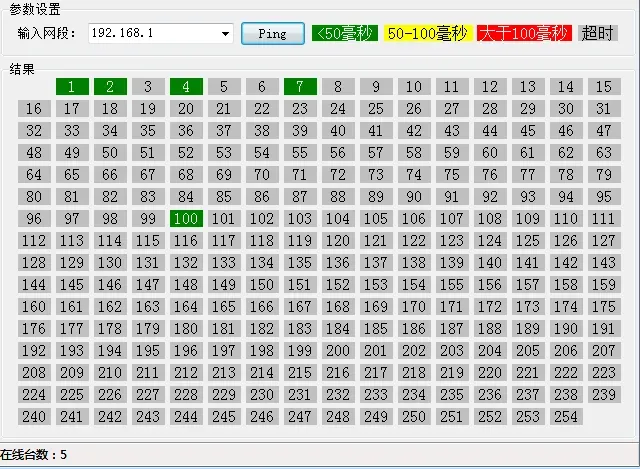The width and height of the screenshot is (640, 469).
Task: Click host cell 95
Action: pyautogui.click(x=604, y=197)
